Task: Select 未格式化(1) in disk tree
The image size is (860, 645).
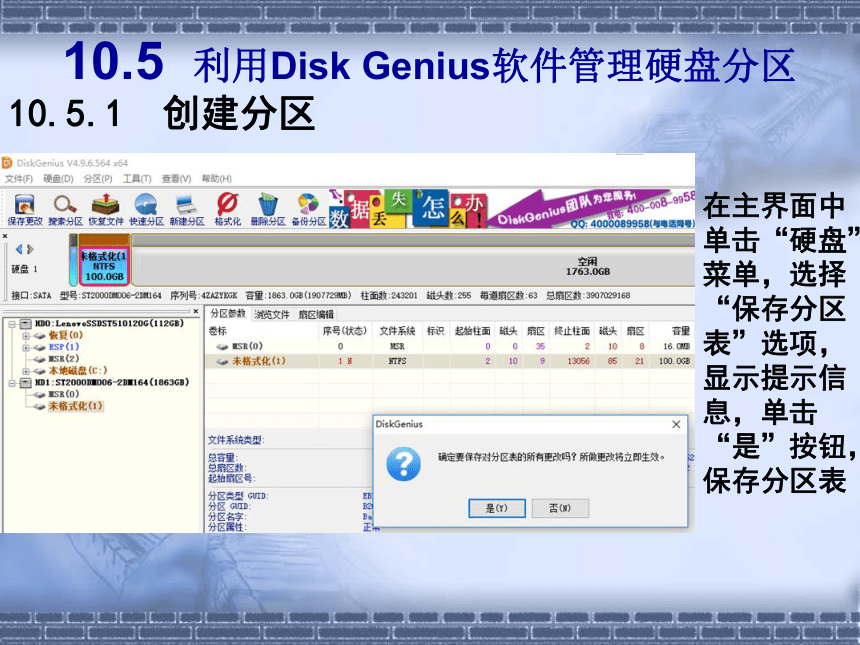Action: click(x=75, y=406)
